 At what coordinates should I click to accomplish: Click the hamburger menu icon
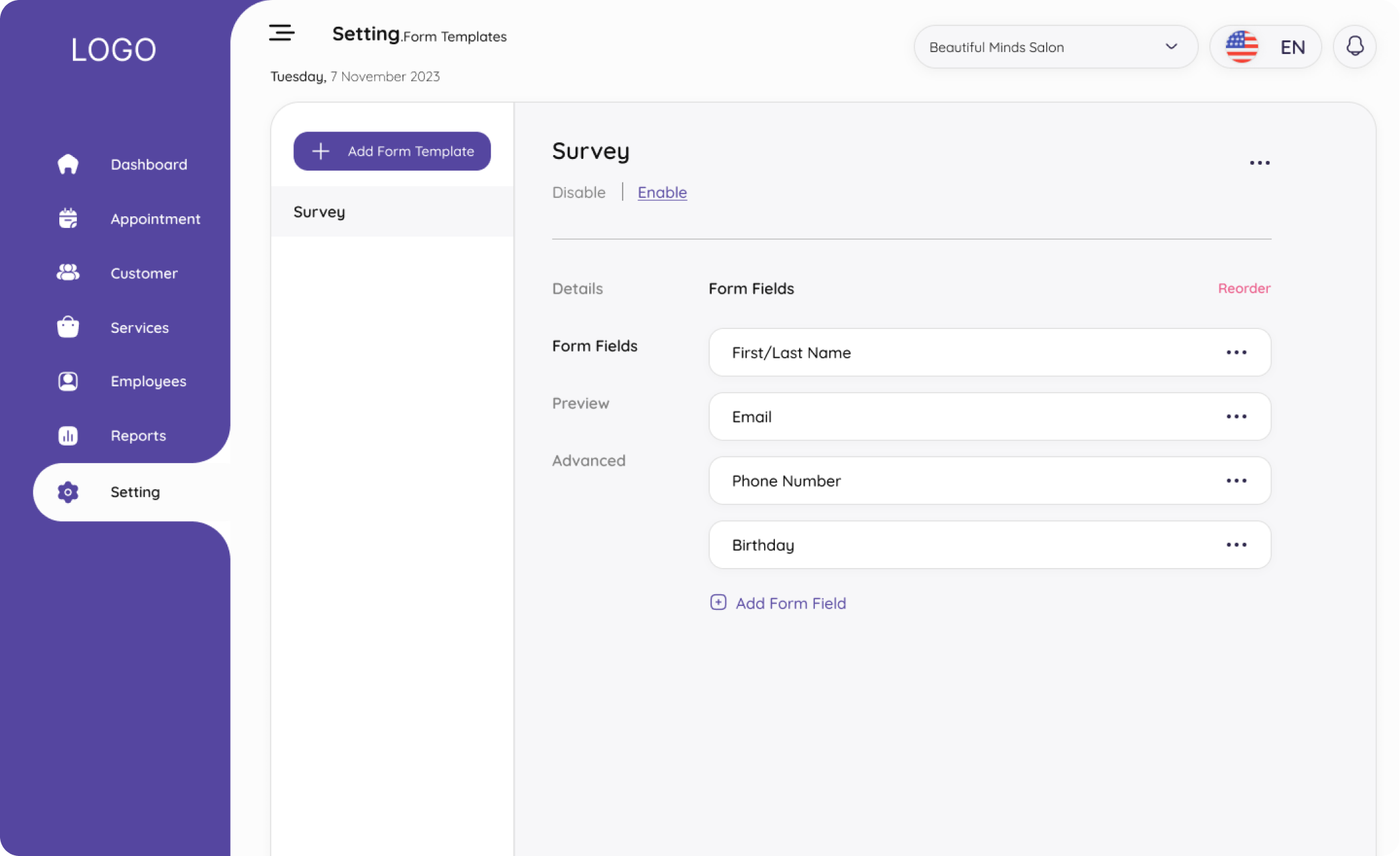[282, 33]
